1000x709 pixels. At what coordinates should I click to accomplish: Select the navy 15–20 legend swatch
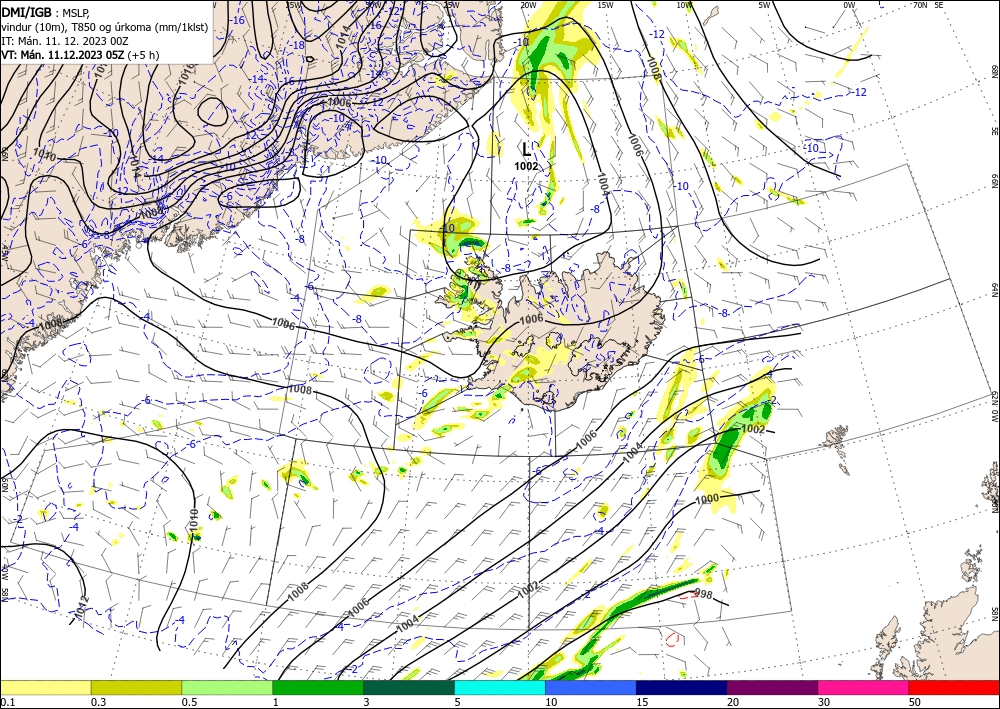click(x=682, y=687)
